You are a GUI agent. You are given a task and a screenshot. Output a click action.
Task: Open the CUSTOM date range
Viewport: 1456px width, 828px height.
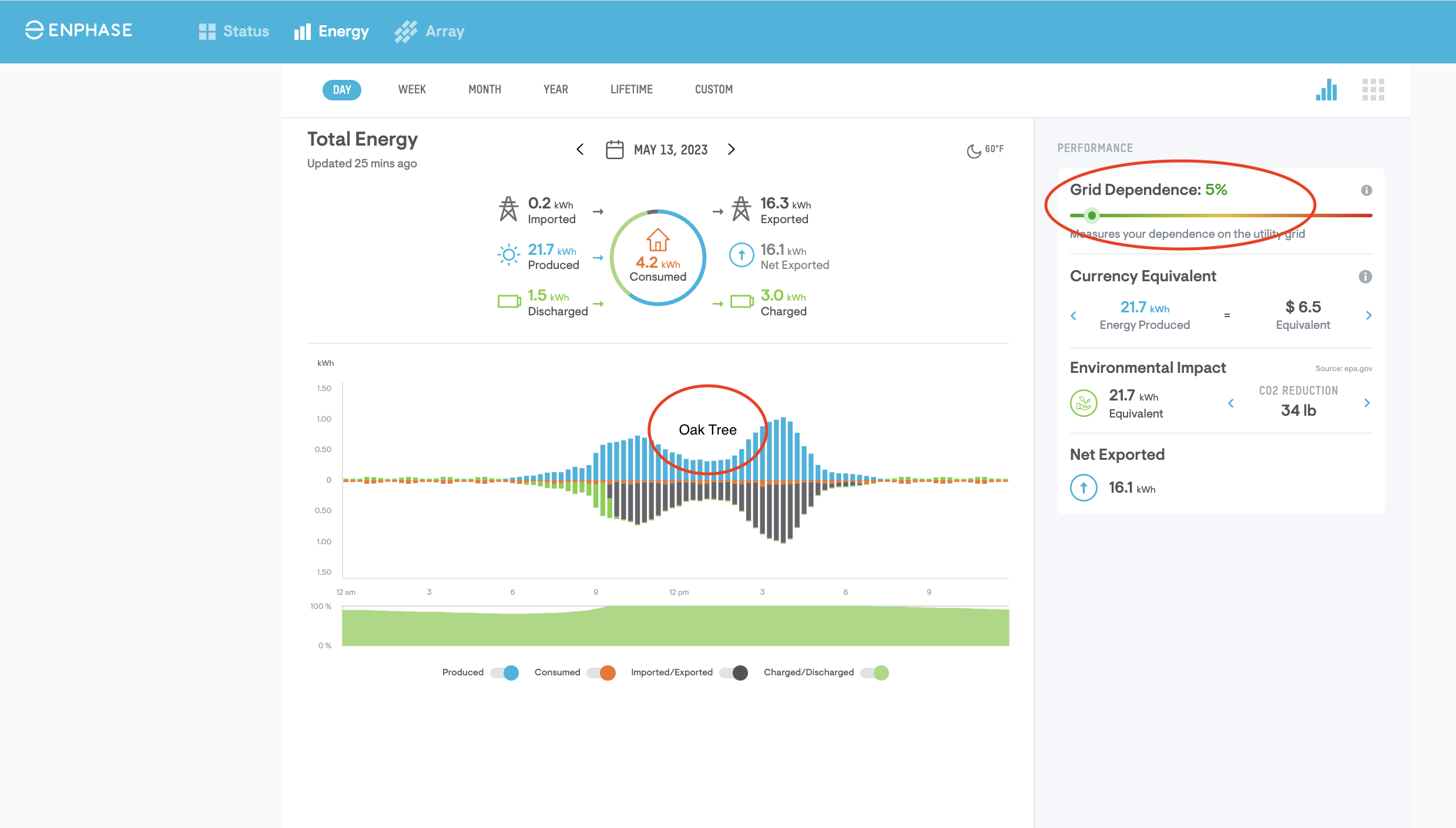coord(713,89)
